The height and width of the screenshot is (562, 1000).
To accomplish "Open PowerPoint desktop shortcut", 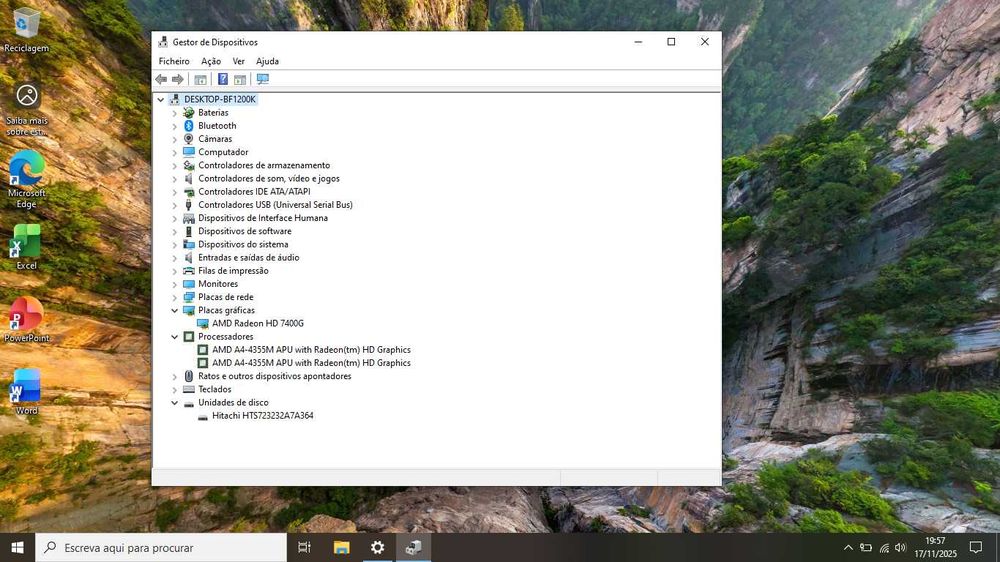I will pyautogui.click(x=26, y=320).
